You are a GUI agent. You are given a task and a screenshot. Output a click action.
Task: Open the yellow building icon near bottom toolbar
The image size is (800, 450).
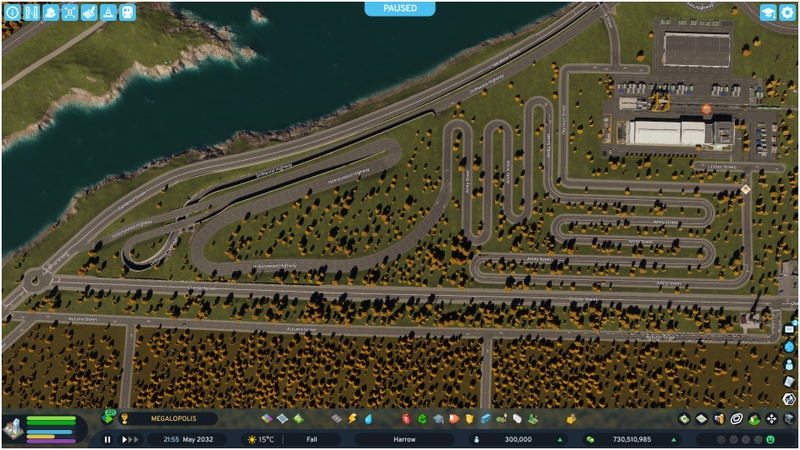click(571, 419)
